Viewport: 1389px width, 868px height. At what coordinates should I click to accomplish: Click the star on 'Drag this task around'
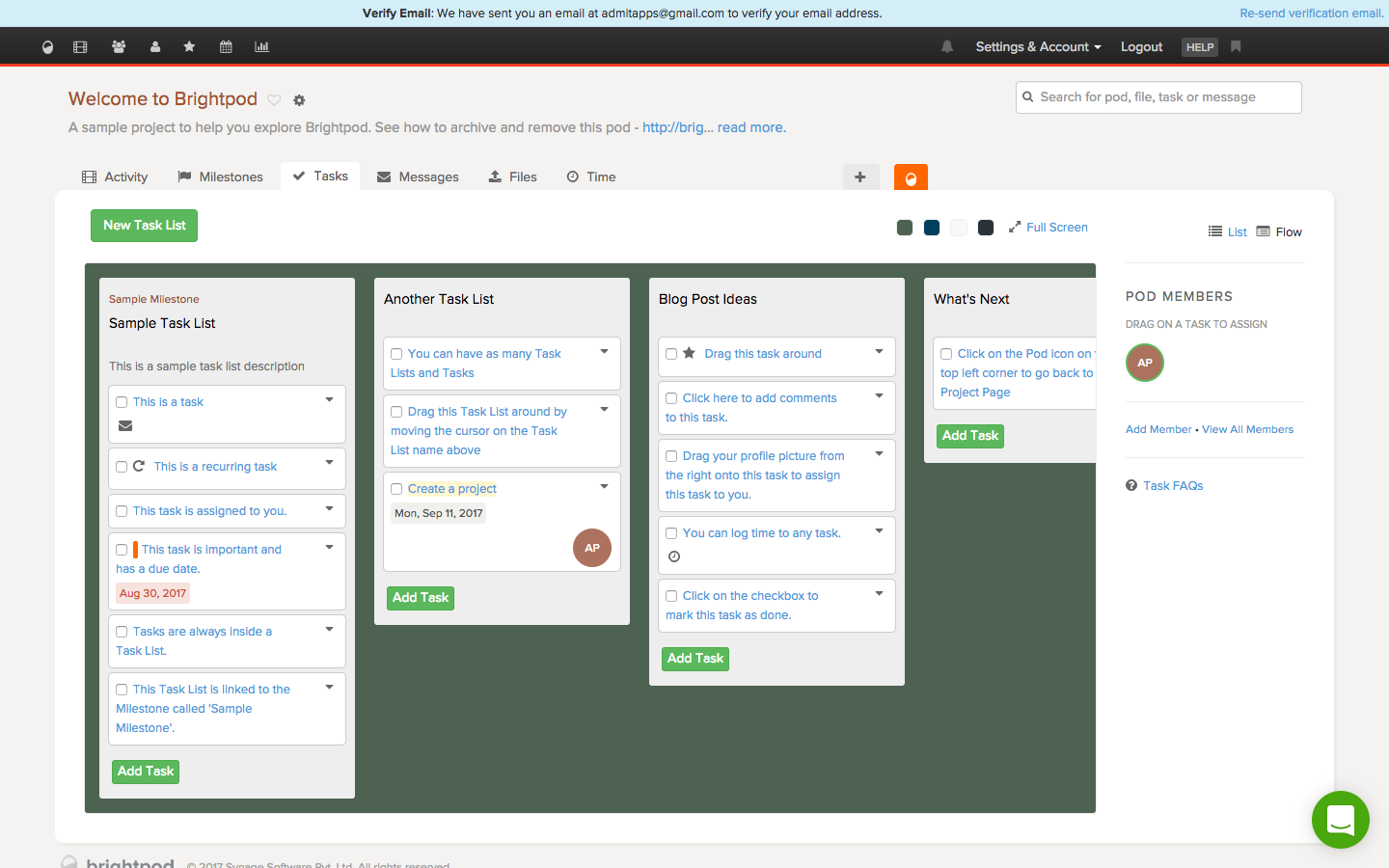(689, 353)
